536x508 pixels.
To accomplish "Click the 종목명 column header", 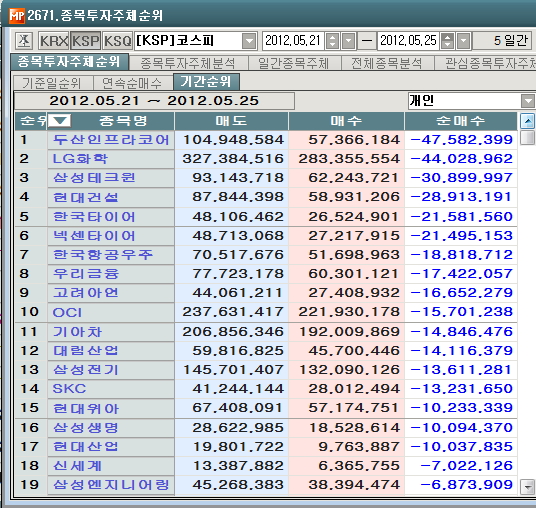I will click(123, 121).
